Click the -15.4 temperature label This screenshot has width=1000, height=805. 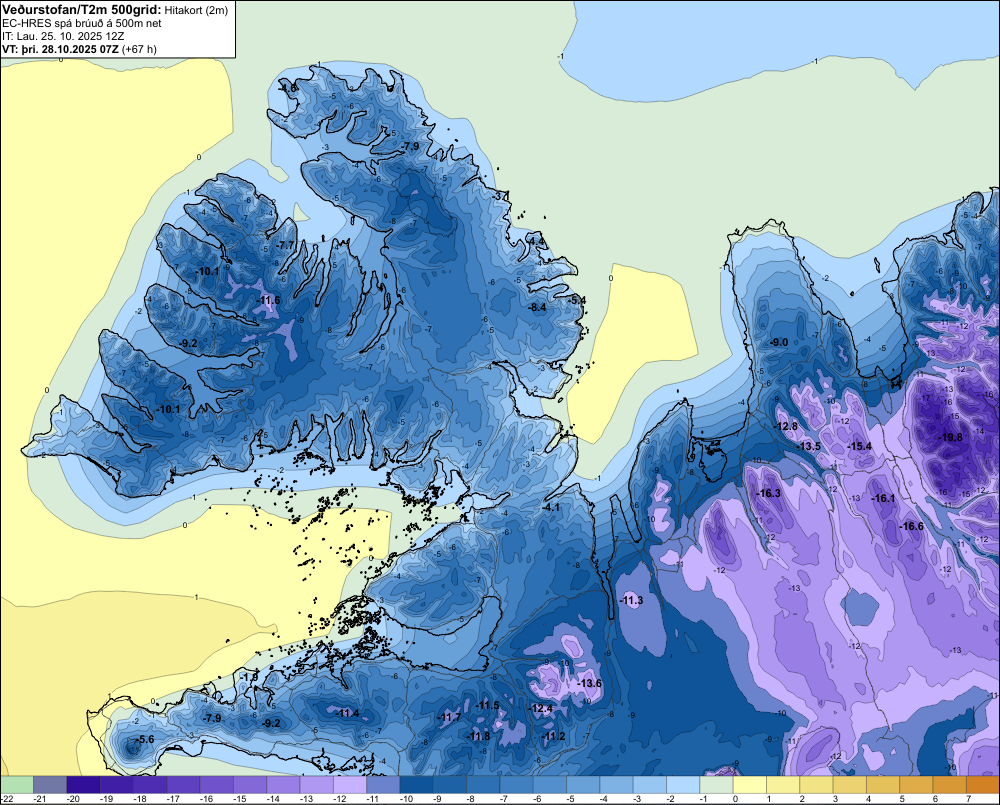click(859, 447)
